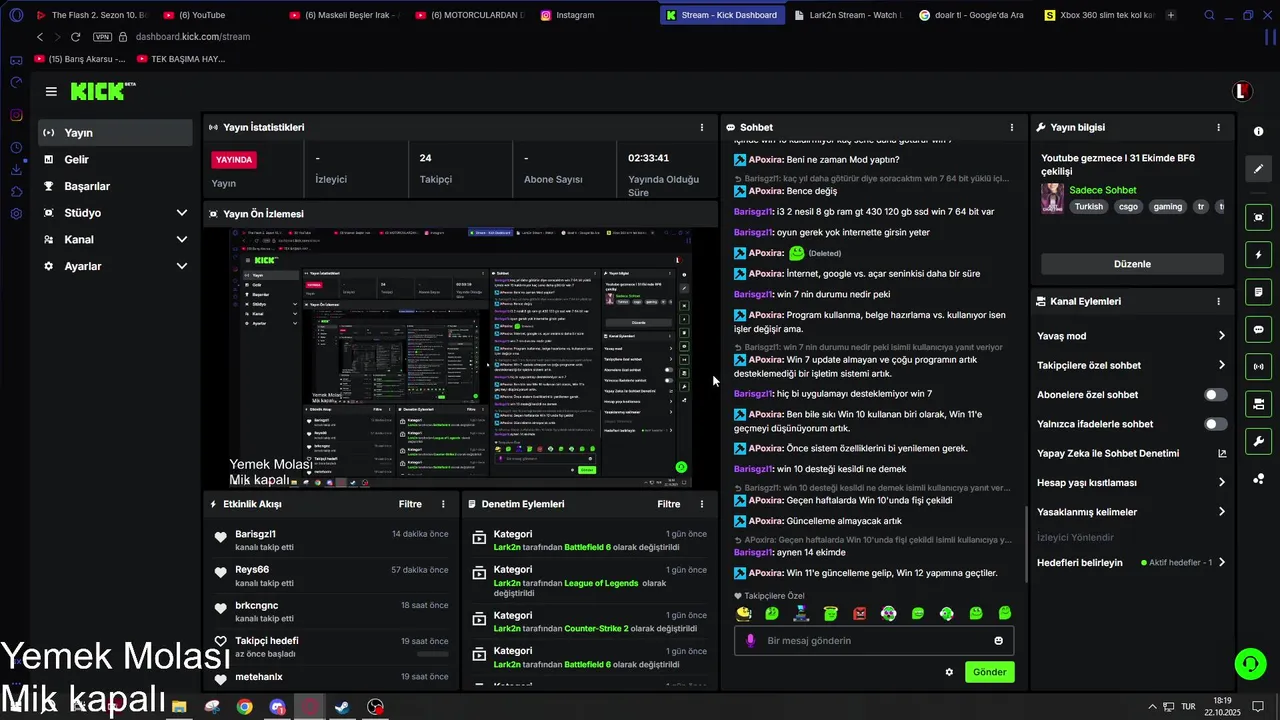Insert the red angry emote

860,613
